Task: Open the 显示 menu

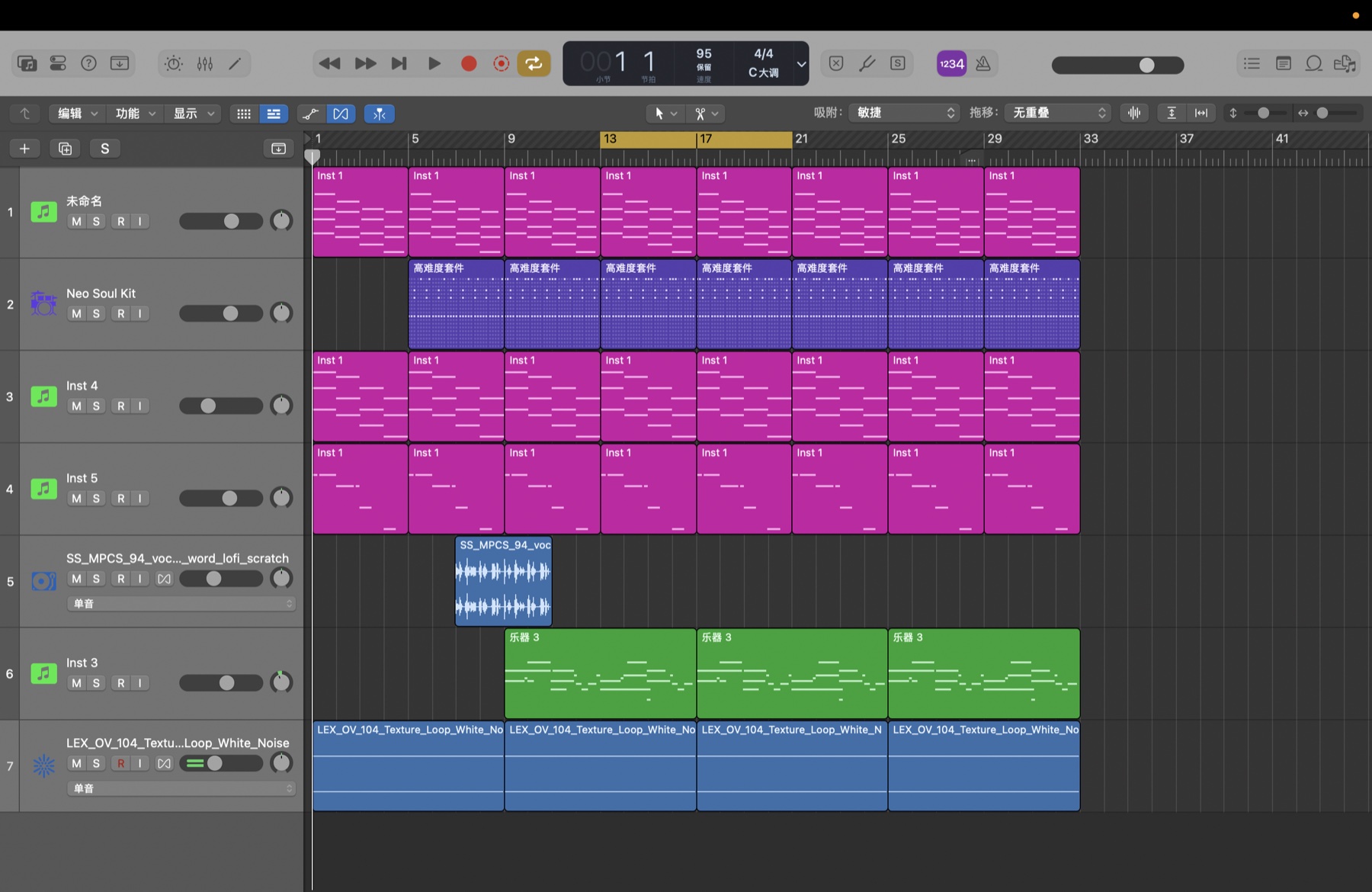Action: pyautogui.click(x=194, y=114)
